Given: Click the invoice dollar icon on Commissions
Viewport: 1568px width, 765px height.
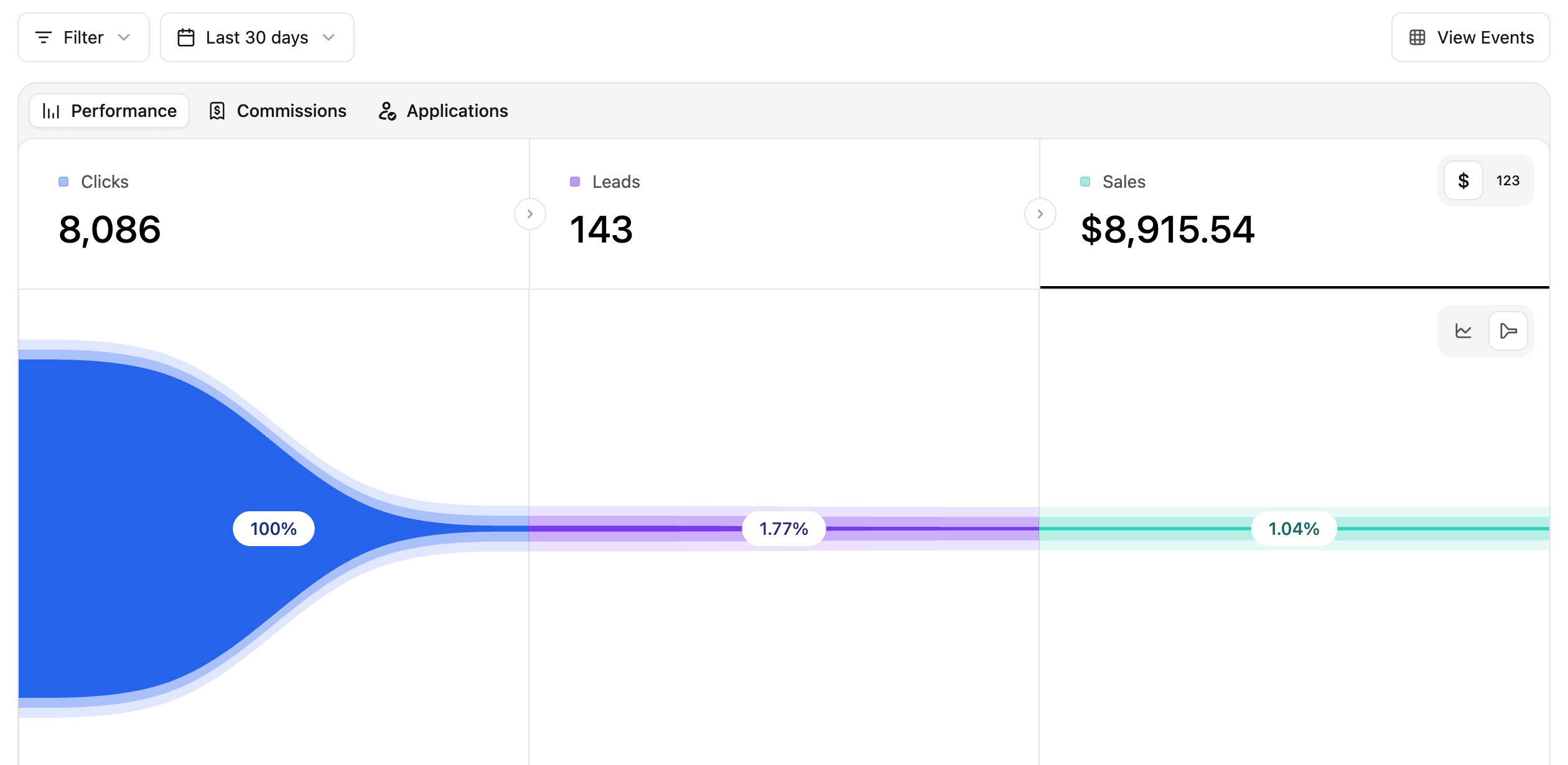Looking at the screenshot, I should pos(217,111).
